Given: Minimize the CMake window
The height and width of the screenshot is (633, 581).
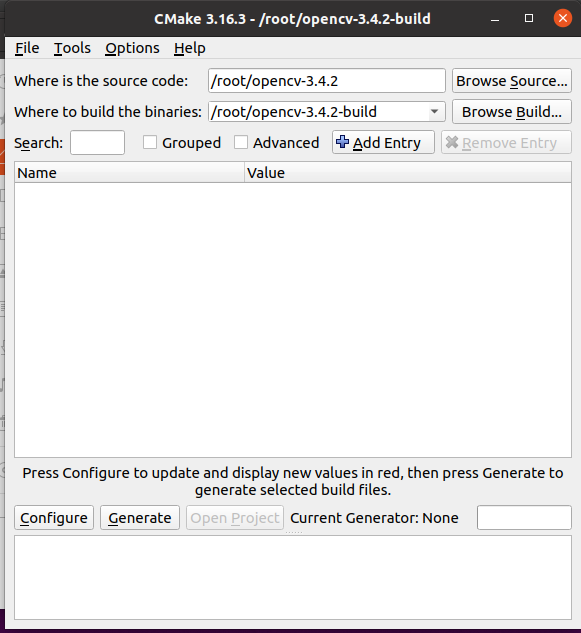Looking at the screenshot, I should [x=495, y=19].
